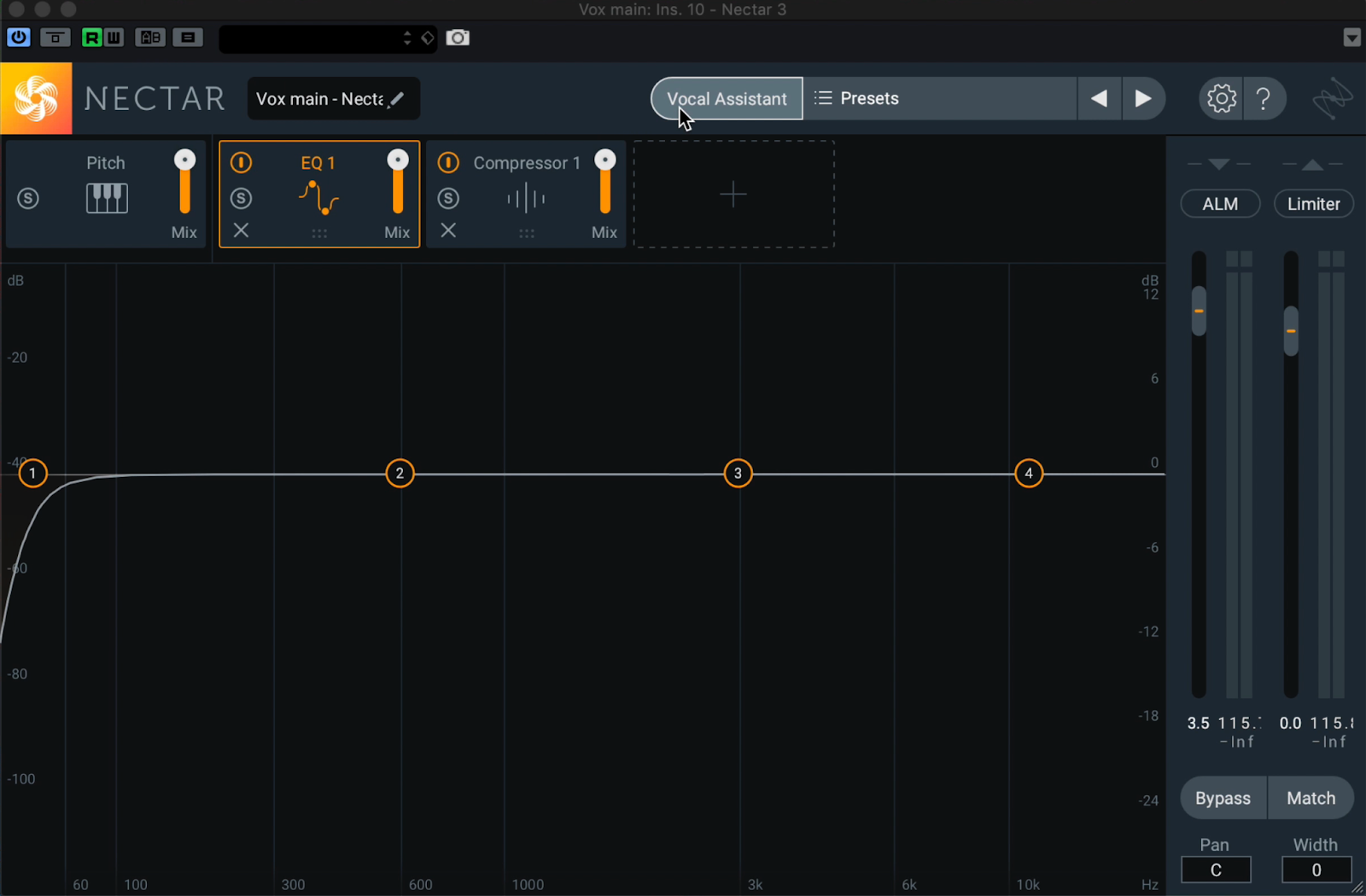The width and height of the screenshot is (1366, 896).
Task: Select EQ node 4
Action: click(x=1029, y=473)
